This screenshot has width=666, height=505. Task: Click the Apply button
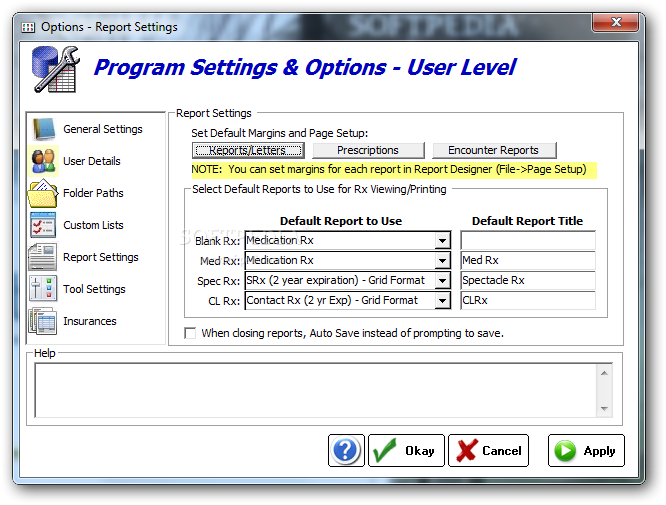coord(586,451)
